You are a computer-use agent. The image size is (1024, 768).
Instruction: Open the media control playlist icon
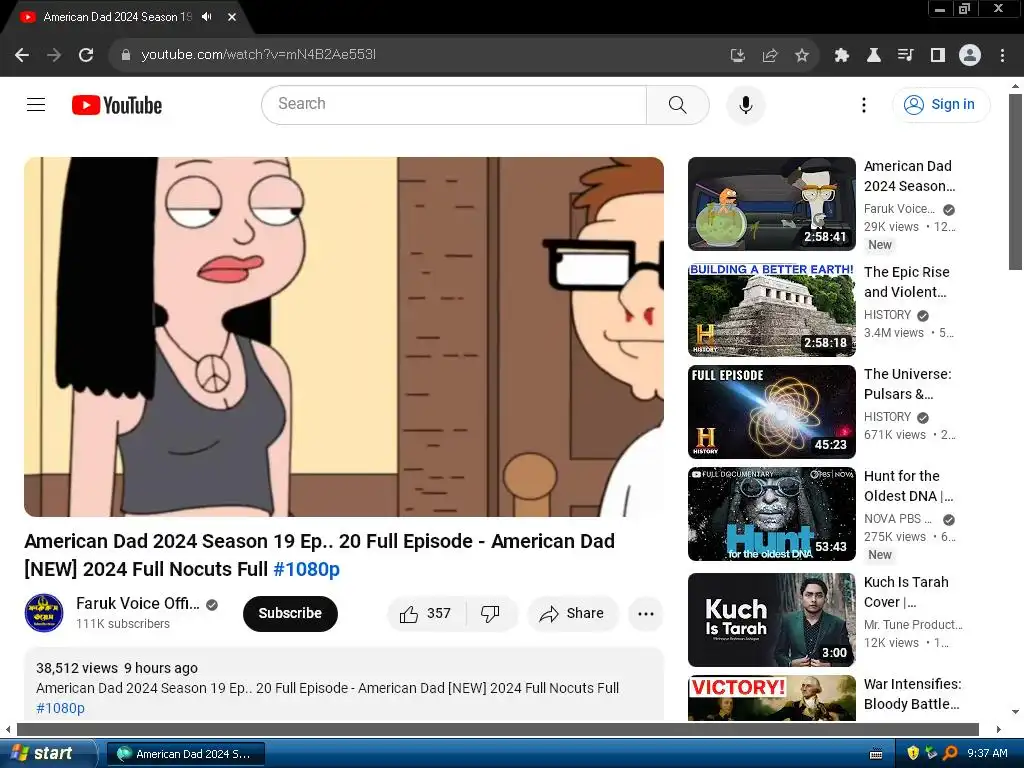tap(906, 56)
